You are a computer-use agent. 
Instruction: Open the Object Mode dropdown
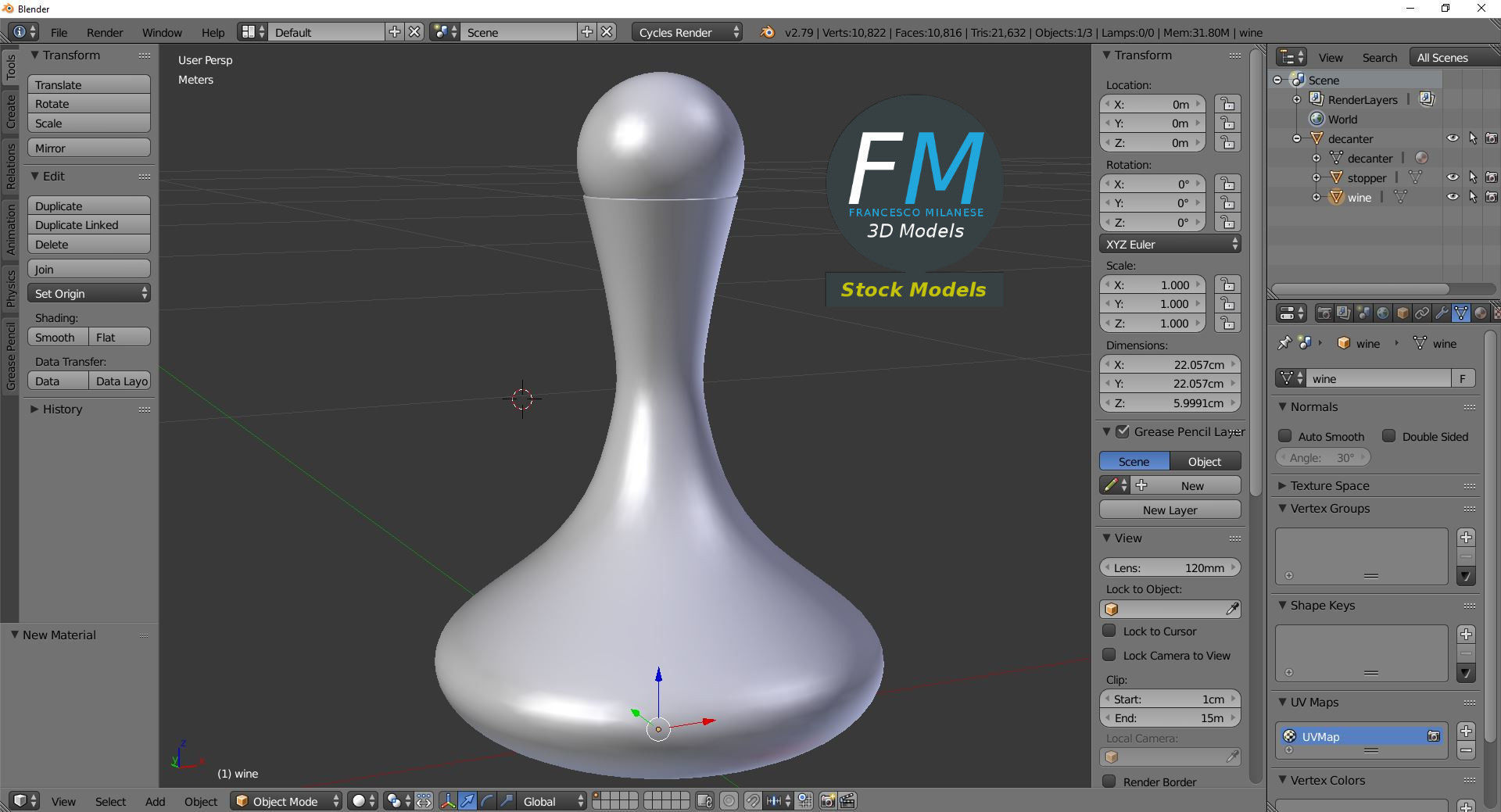coord(286,801)
